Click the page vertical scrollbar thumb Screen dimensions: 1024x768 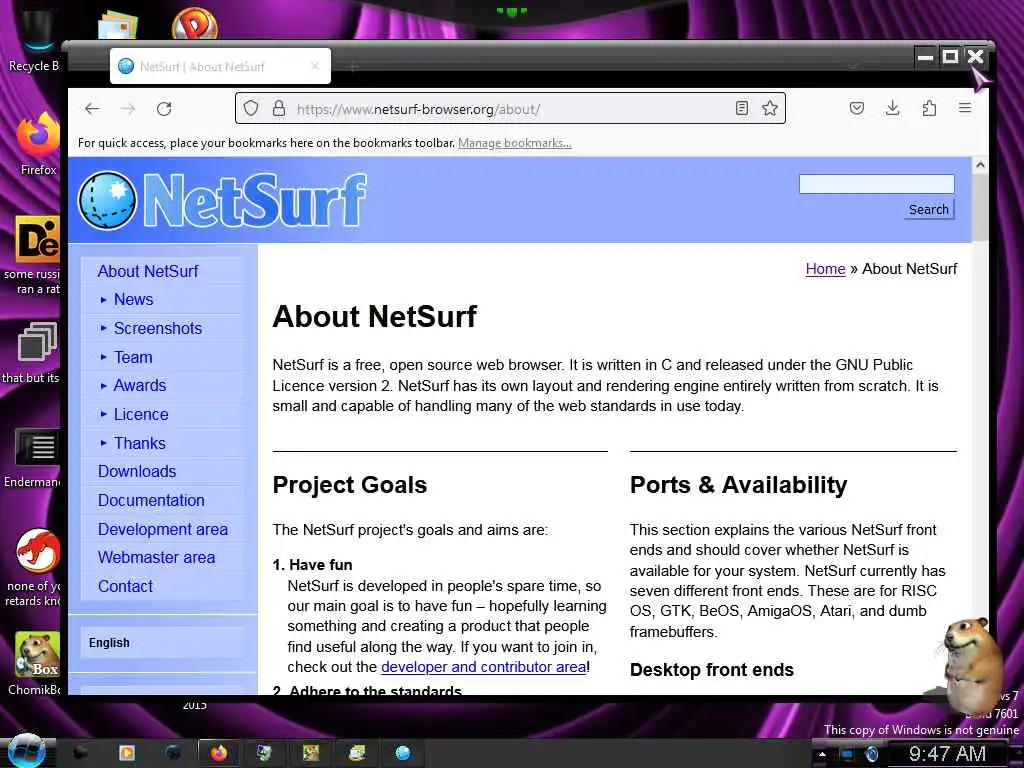[x=980, y=208]
